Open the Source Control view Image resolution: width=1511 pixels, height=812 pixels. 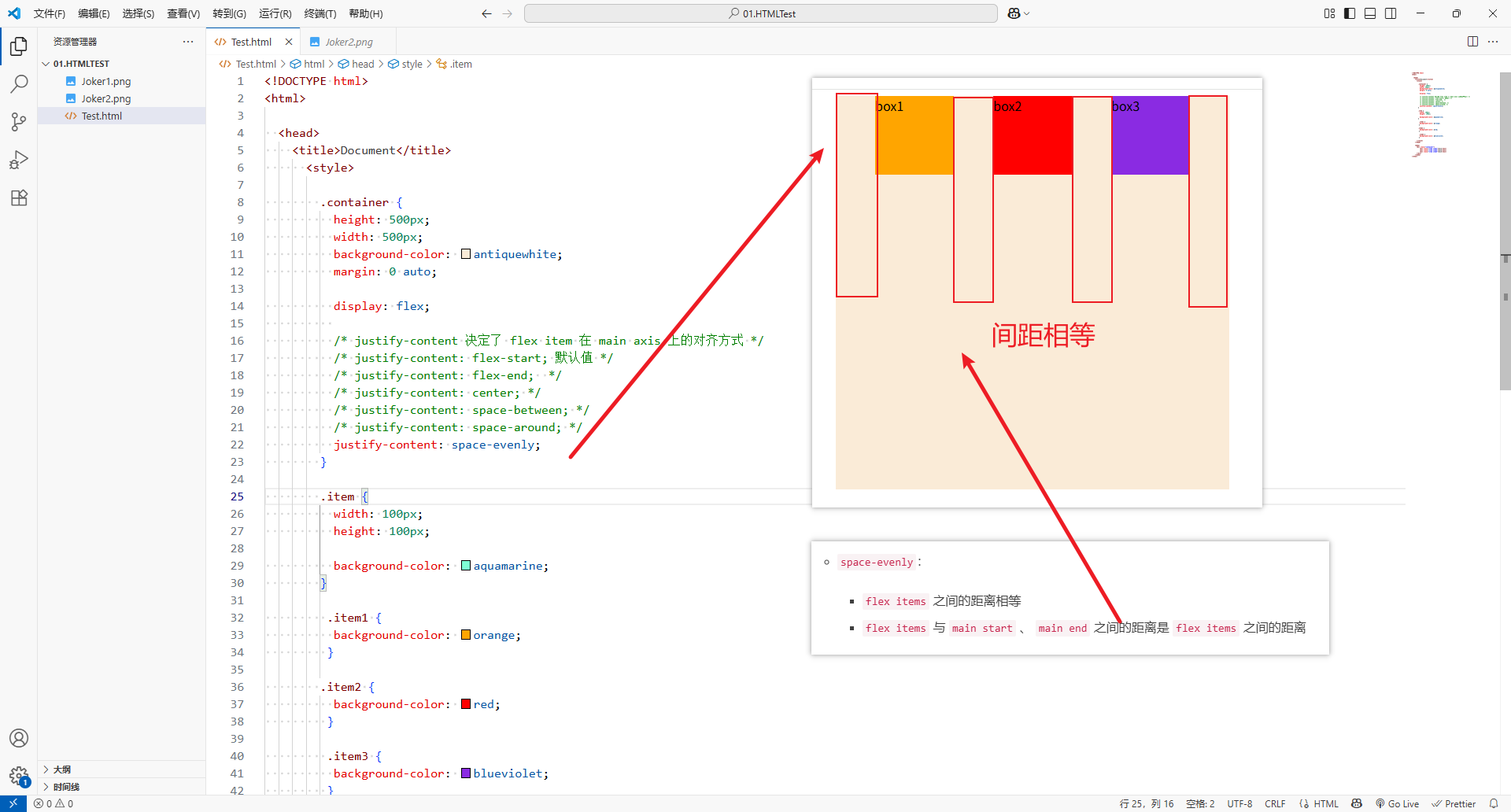click(19, 122)
